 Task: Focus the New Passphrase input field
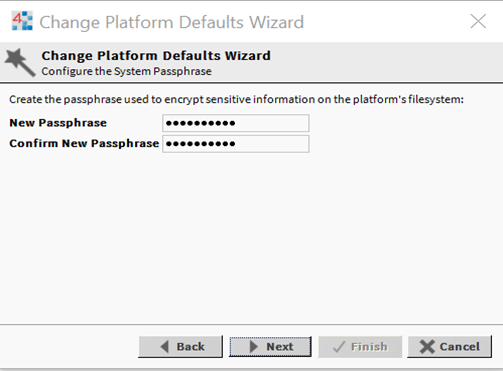[x=236, y=123]
